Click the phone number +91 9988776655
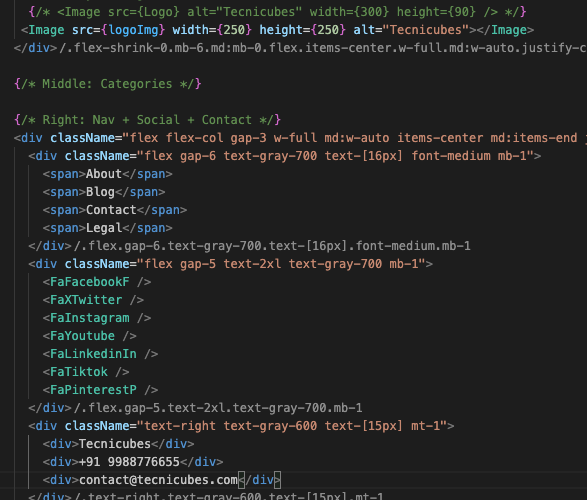The width and height of the screenshot is (587, 500). (x=129, y=462)
